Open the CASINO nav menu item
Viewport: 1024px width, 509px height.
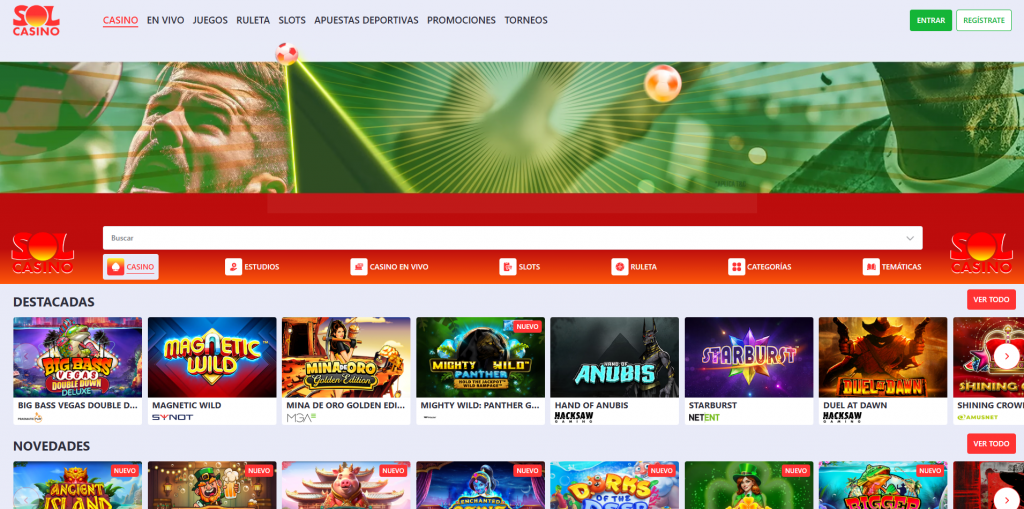pos(120,20)
